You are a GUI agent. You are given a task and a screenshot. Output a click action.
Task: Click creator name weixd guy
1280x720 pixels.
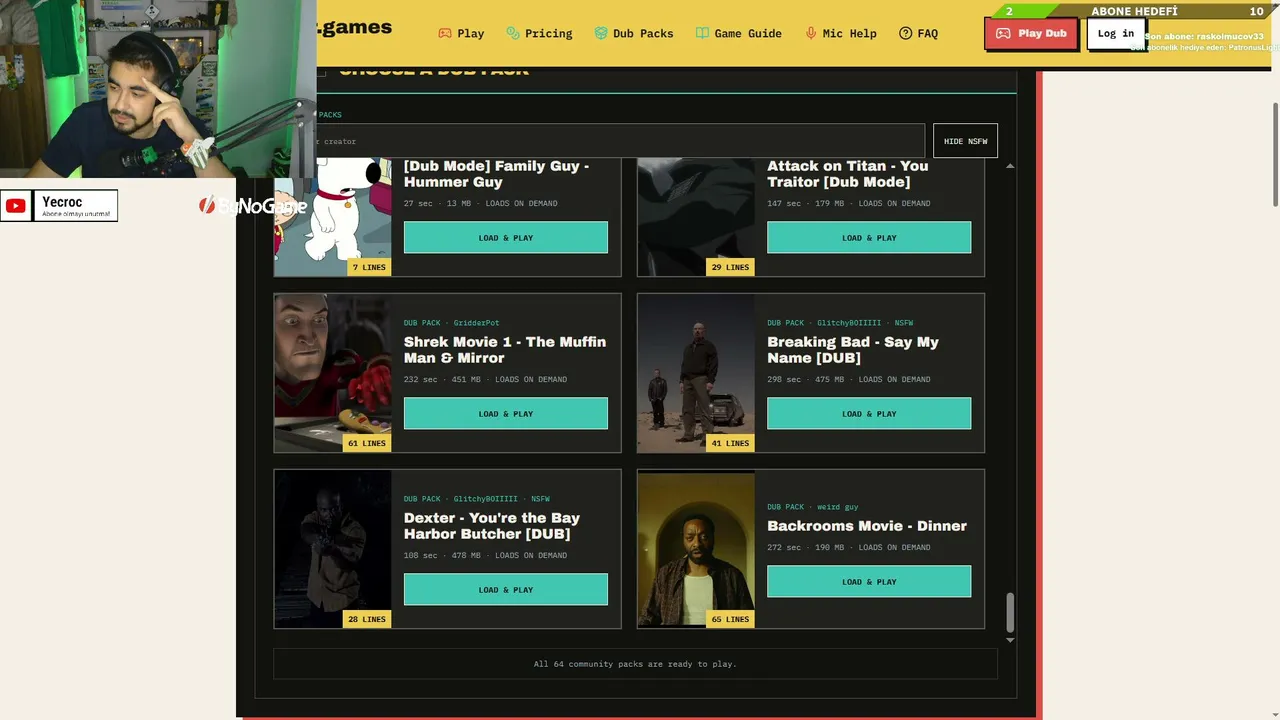[x=837, y=507]
